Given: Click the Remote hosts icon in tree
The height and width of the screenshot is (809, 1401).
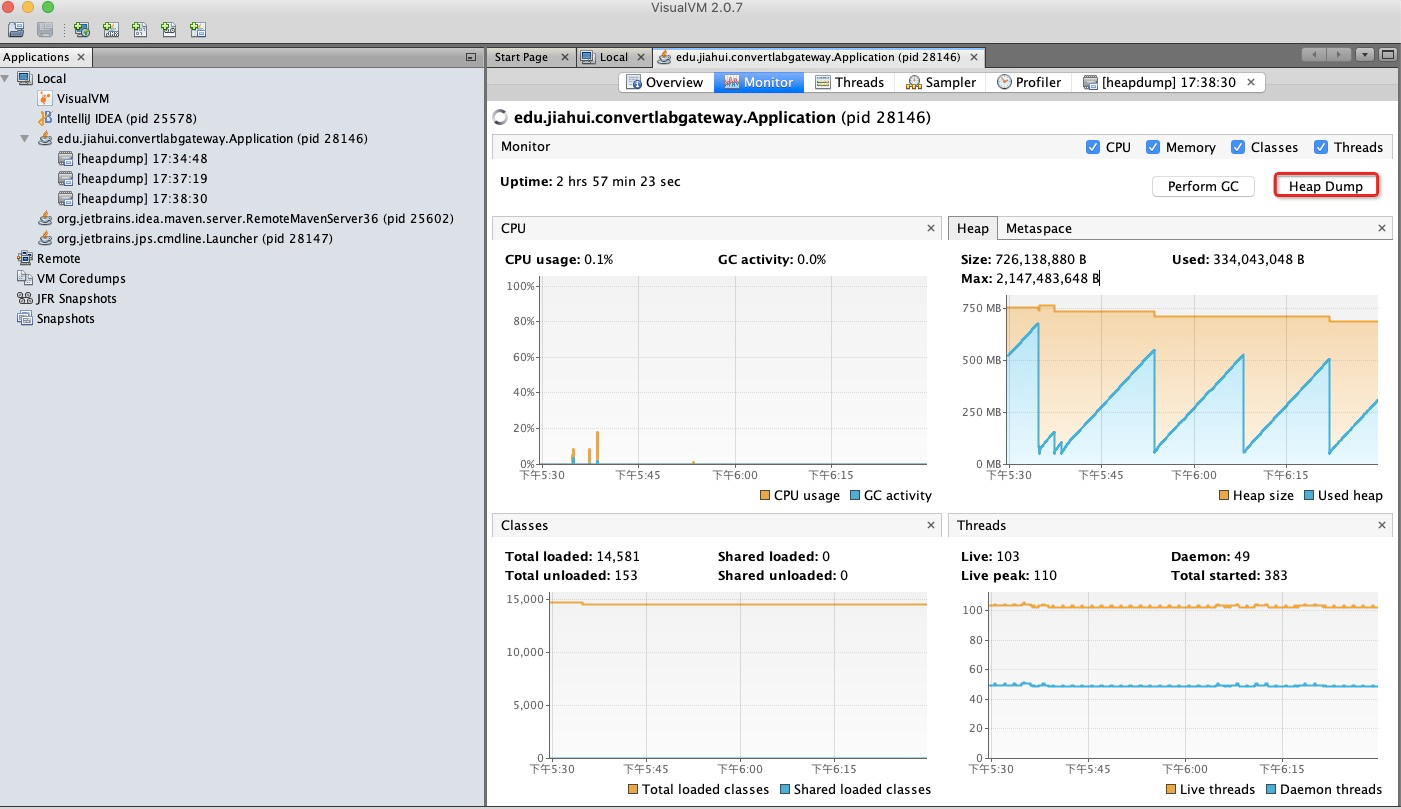Looking at the screenshot, I should (x=25, y=258).
